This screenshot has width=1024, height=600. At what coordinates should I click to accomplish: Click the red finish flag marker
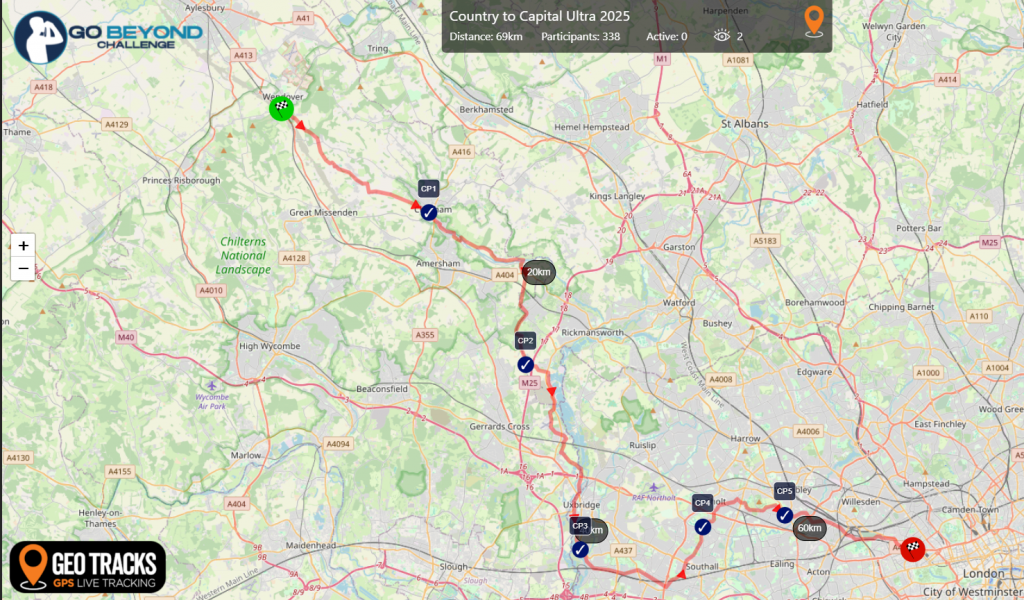[x=912, y=549]
